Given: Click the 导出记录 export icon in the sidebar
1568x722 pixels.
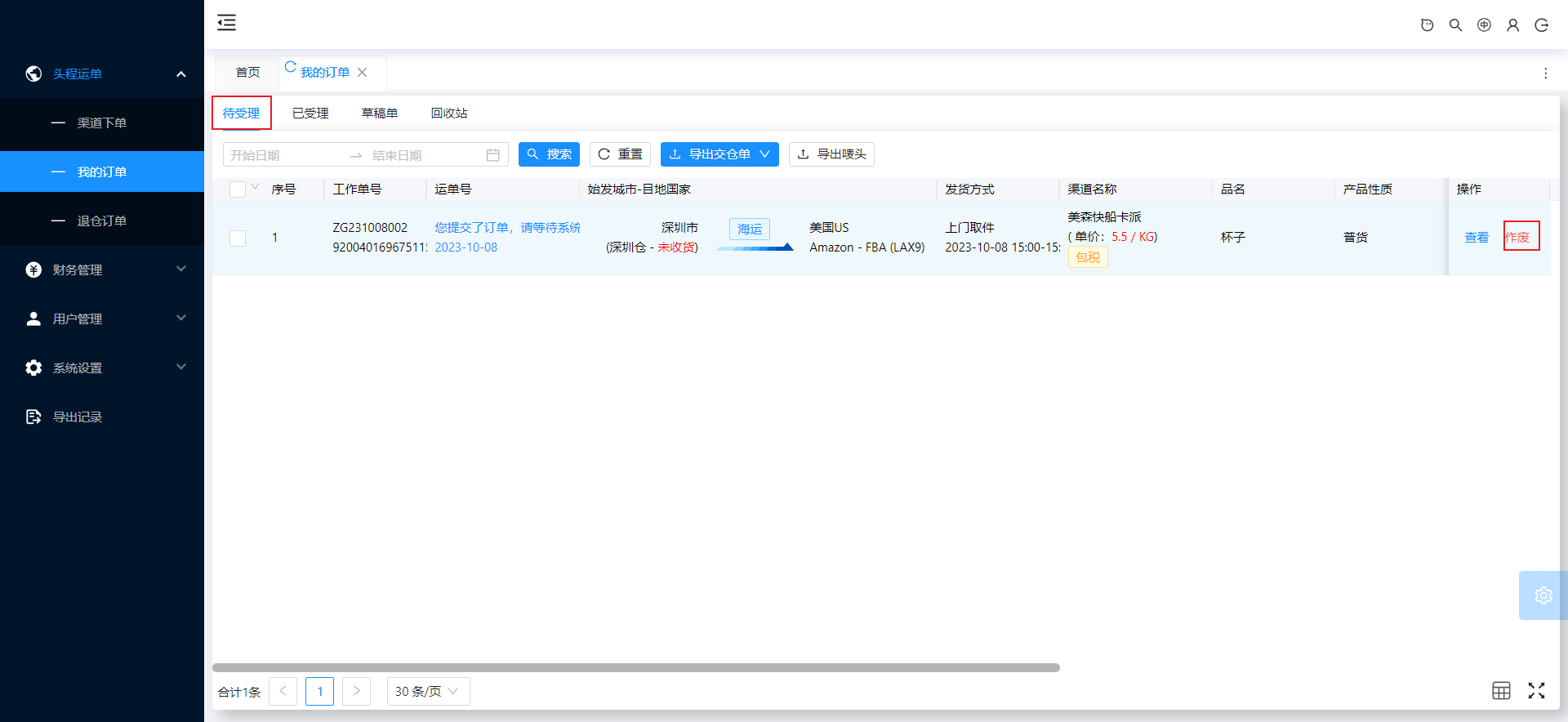Looking at the screenshot, I should [x=33, y=417].
